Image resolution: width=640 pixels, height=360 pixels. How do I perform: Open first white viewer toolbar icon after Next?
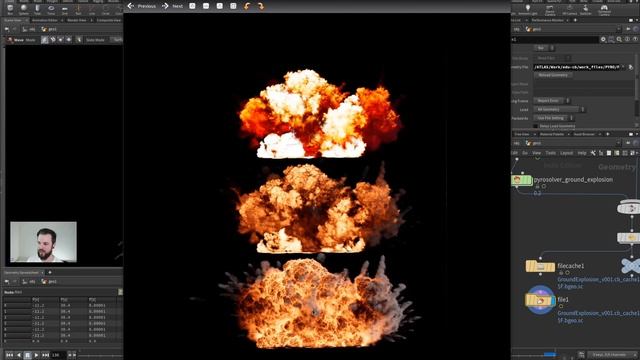[192, 6]
